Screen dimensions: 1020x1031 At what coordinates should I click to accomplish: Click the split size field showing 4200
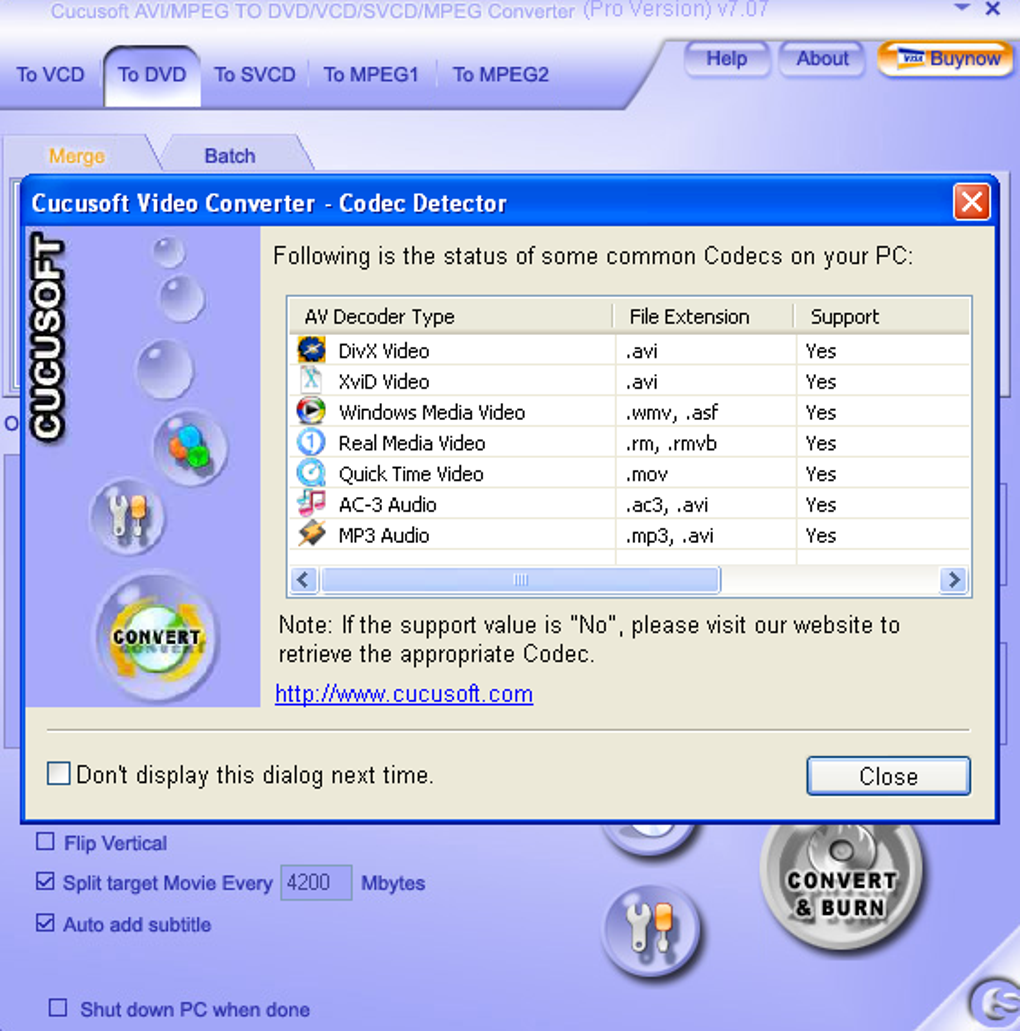pyautogui.click(x=316, y=882)
